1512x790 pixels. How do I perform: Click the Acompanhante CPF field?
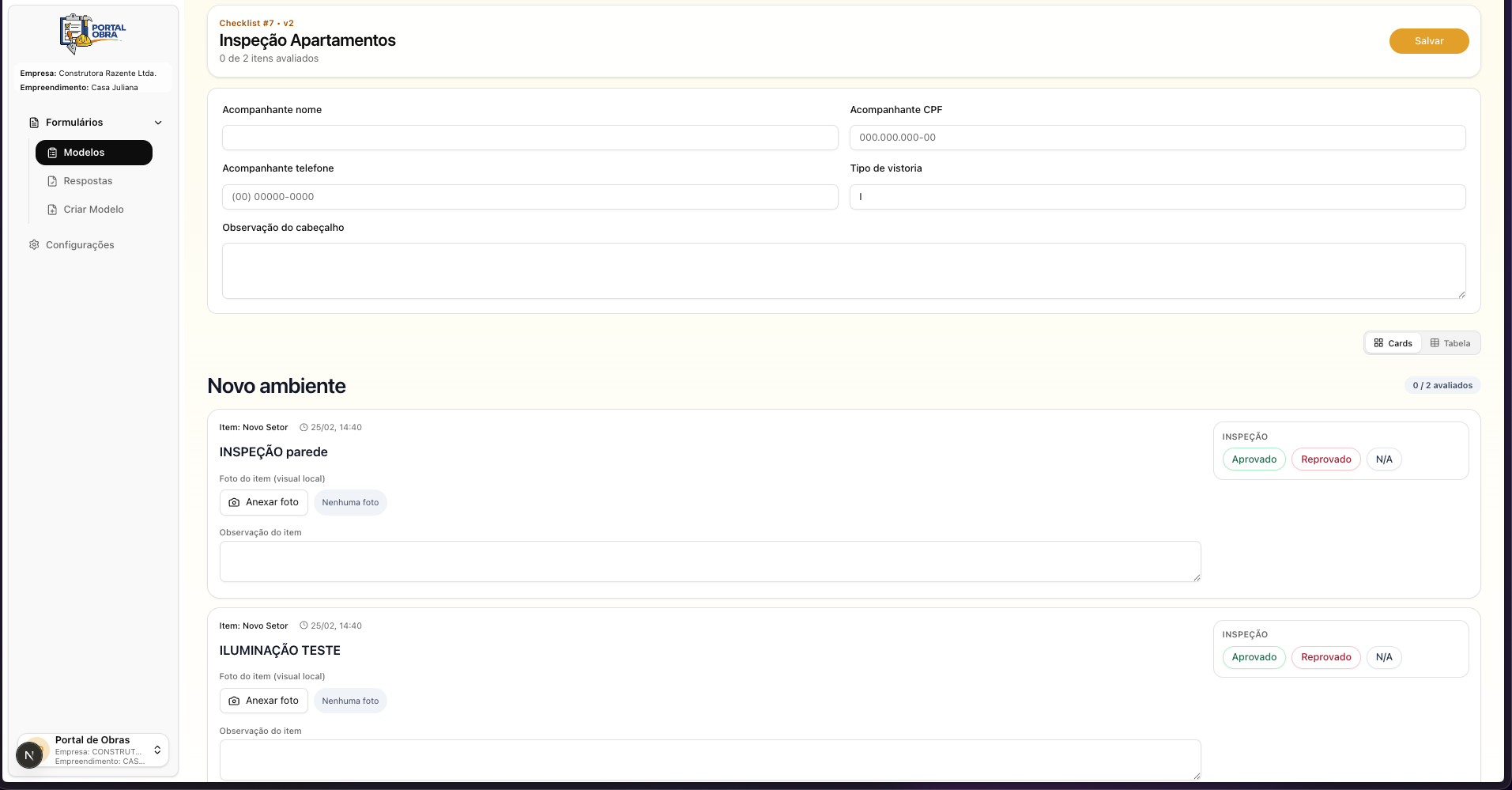[1157, 138]
